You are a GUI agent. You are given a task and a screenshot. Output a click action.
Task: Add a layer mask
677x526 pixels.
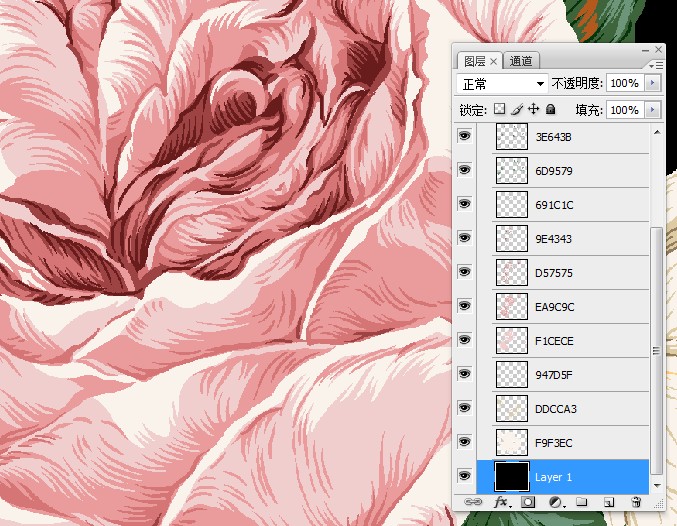pos(528,502)
